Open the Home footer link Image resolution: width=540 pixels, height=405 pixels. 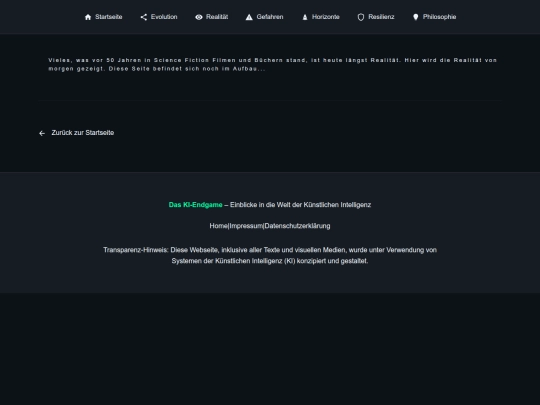[218, 226]
